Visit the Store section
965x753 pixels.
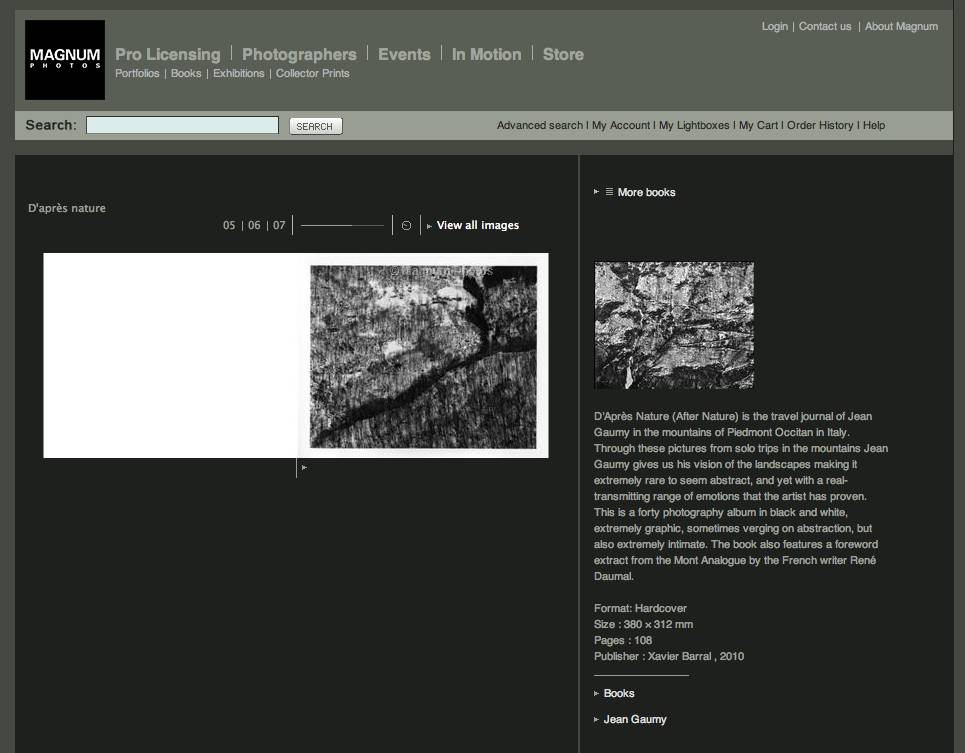pos(563,54)
